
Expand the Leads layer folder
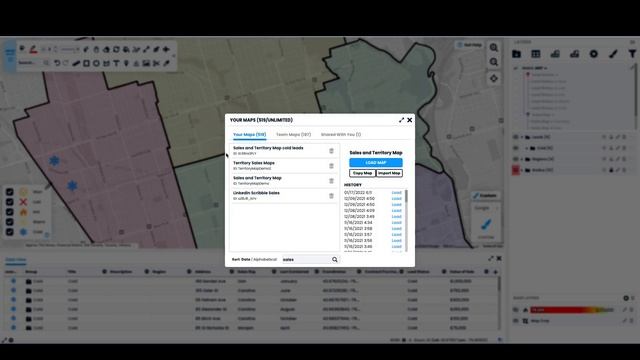pyautogui.click(x=522, y=137)
